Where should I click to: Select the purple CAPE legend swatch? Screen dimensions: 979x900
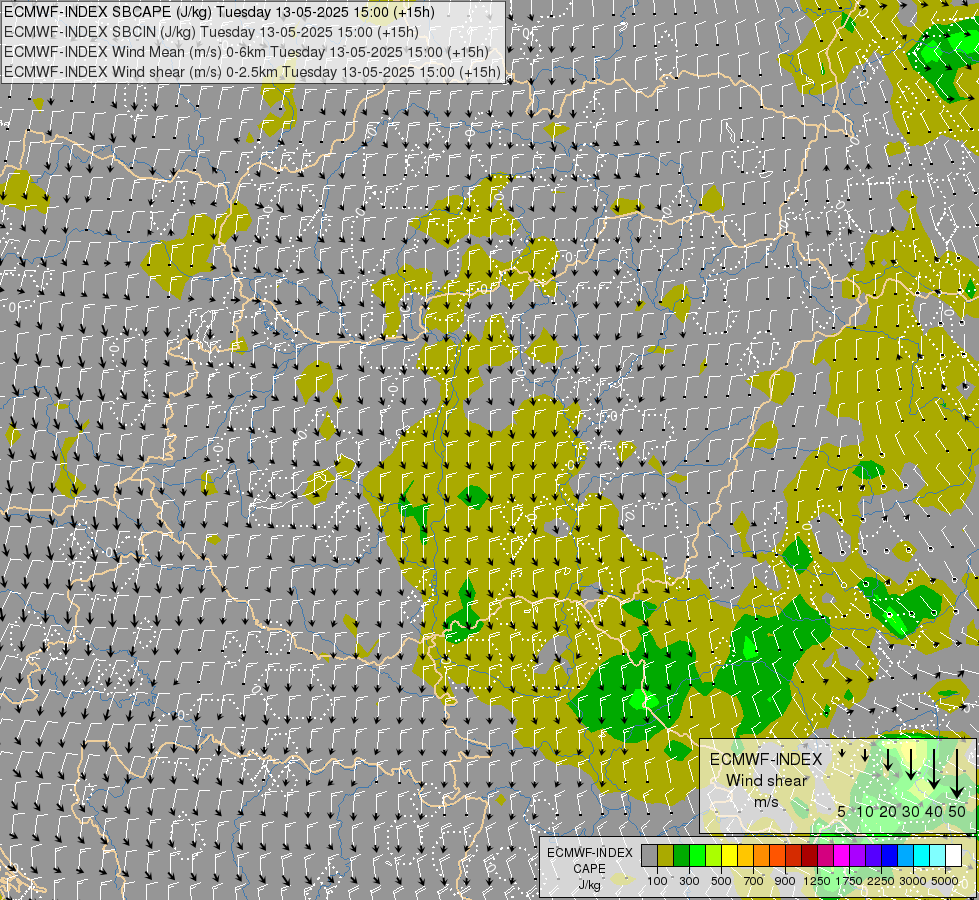pyautogui.click(x=858, y=855)
